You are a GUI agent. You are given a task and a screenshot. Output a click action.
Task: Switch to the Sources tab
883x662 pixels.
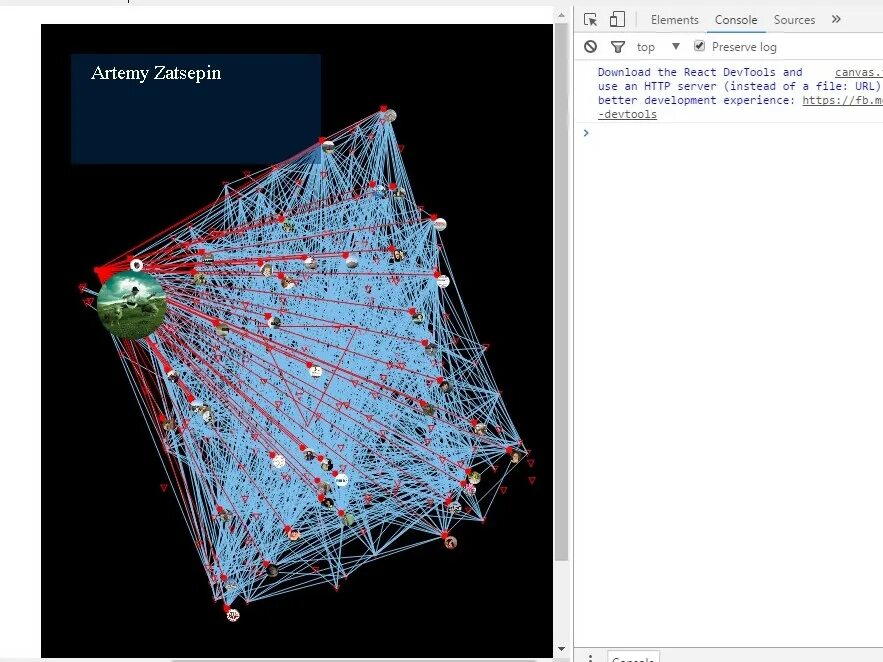[x=794, y=20]
